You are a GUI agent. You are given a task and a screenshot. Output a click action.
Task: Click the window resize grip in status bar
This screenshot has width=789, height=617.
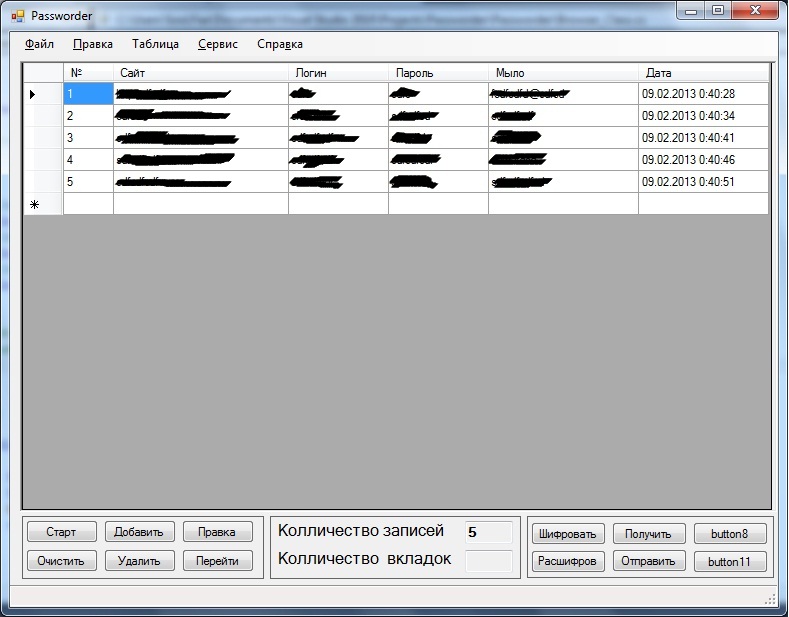[x=770, y=598]
